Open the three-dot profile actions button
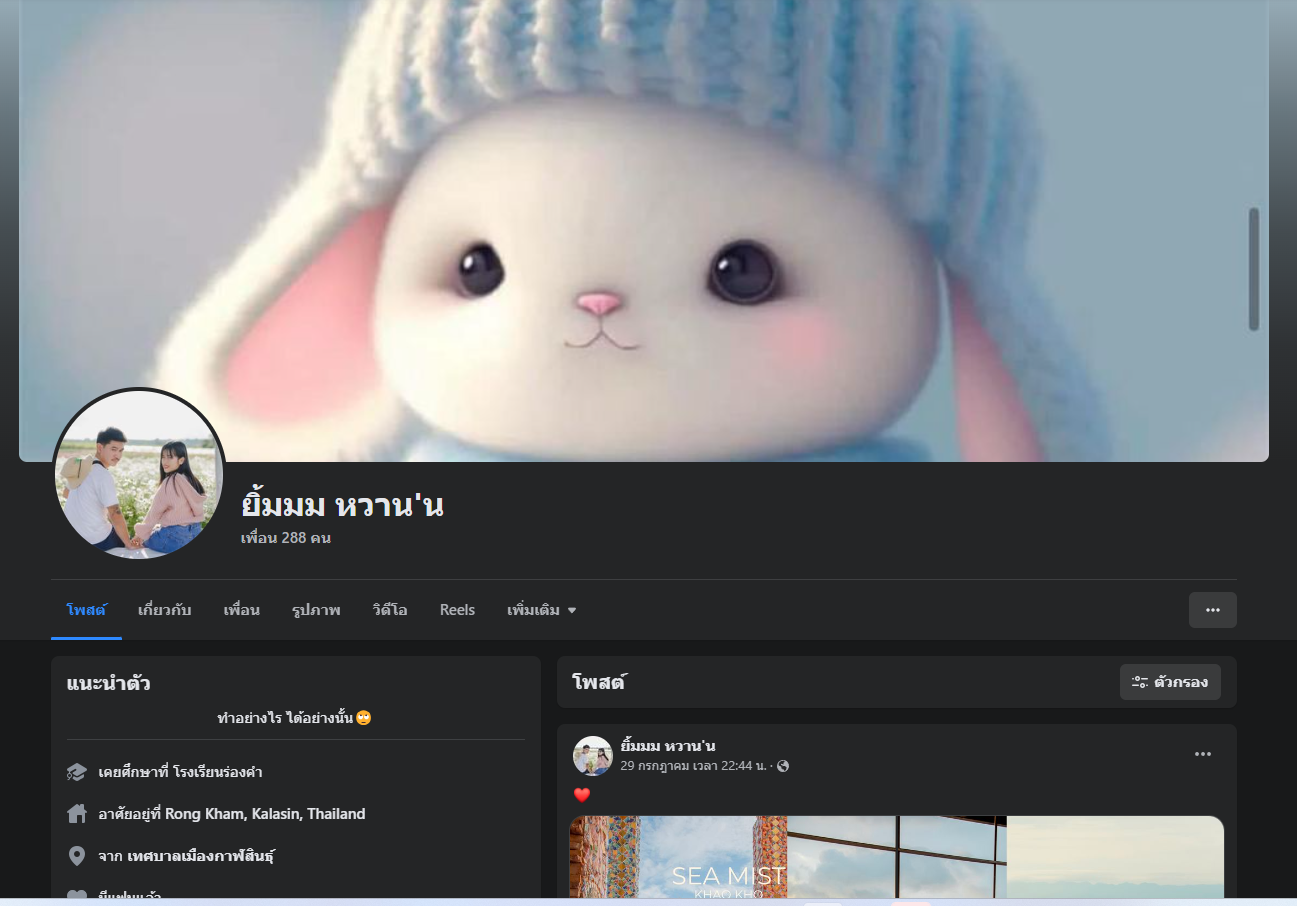Viewport: 1297px width, 906px height. click(1213, 610)
